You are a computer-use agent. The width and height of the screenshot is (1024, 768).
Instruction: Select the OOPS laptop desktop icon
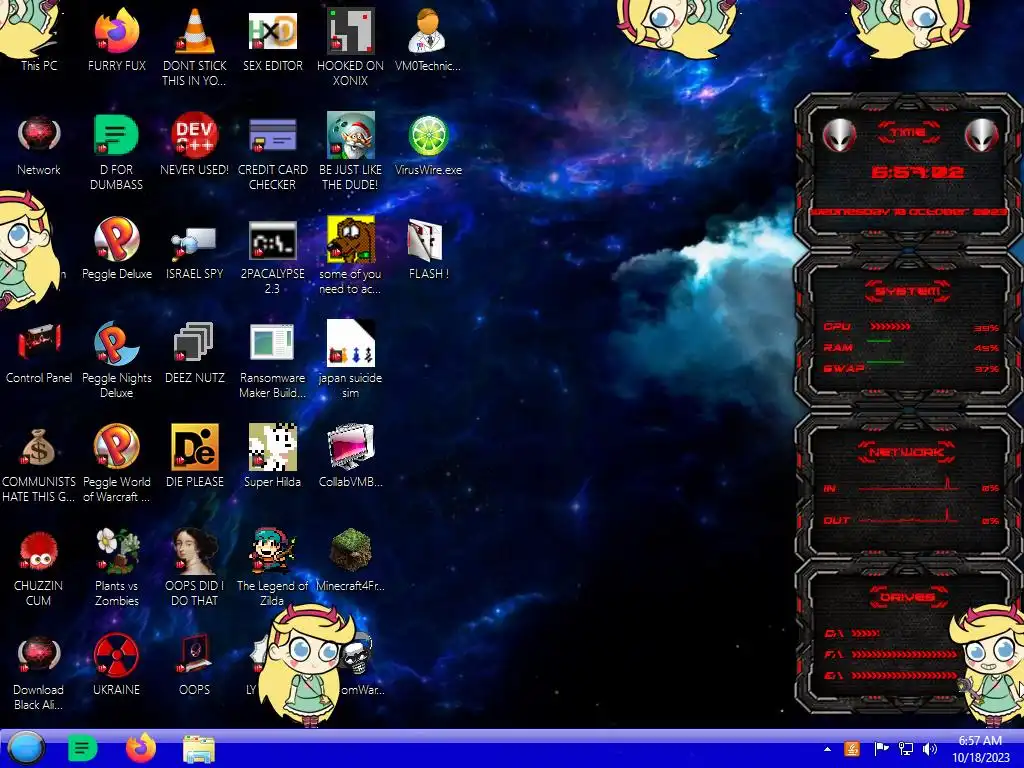[194, 664]
